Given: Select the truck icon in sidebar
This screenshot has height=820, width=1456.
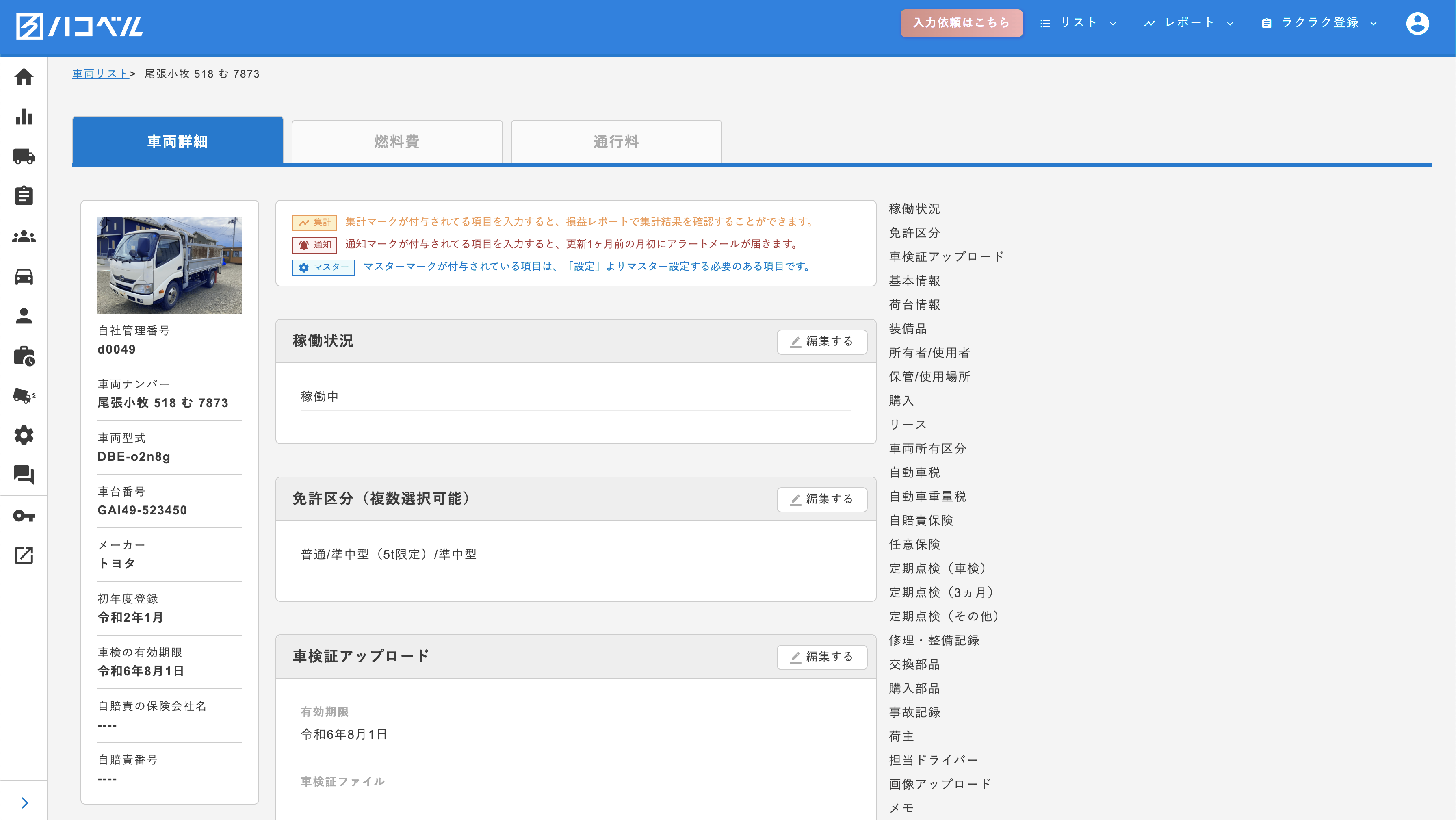Looking at the screenshot, I should coord(24,156).
